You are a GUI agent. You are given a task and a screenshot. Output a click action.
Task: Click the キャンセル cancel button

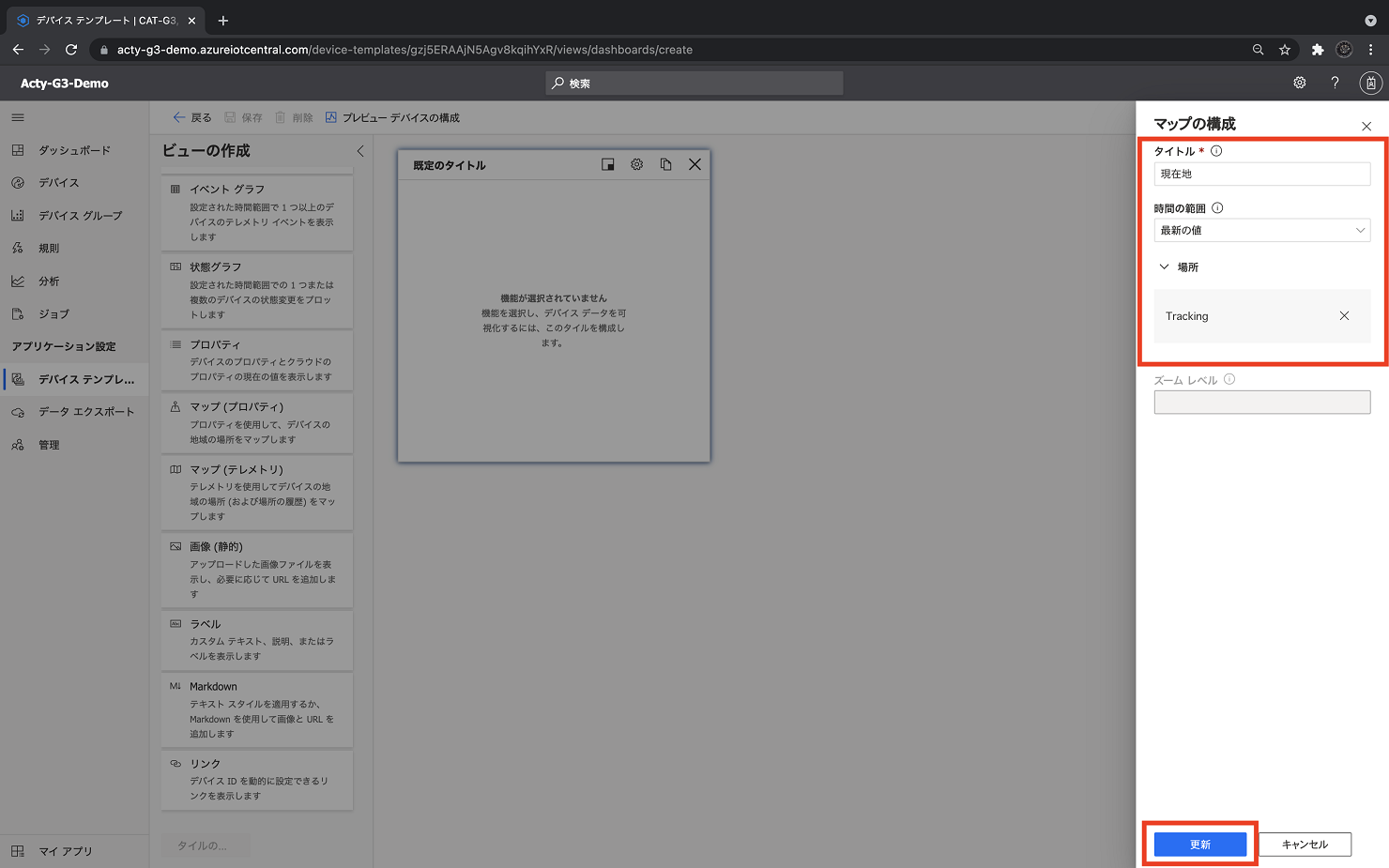coord(1305,845)
